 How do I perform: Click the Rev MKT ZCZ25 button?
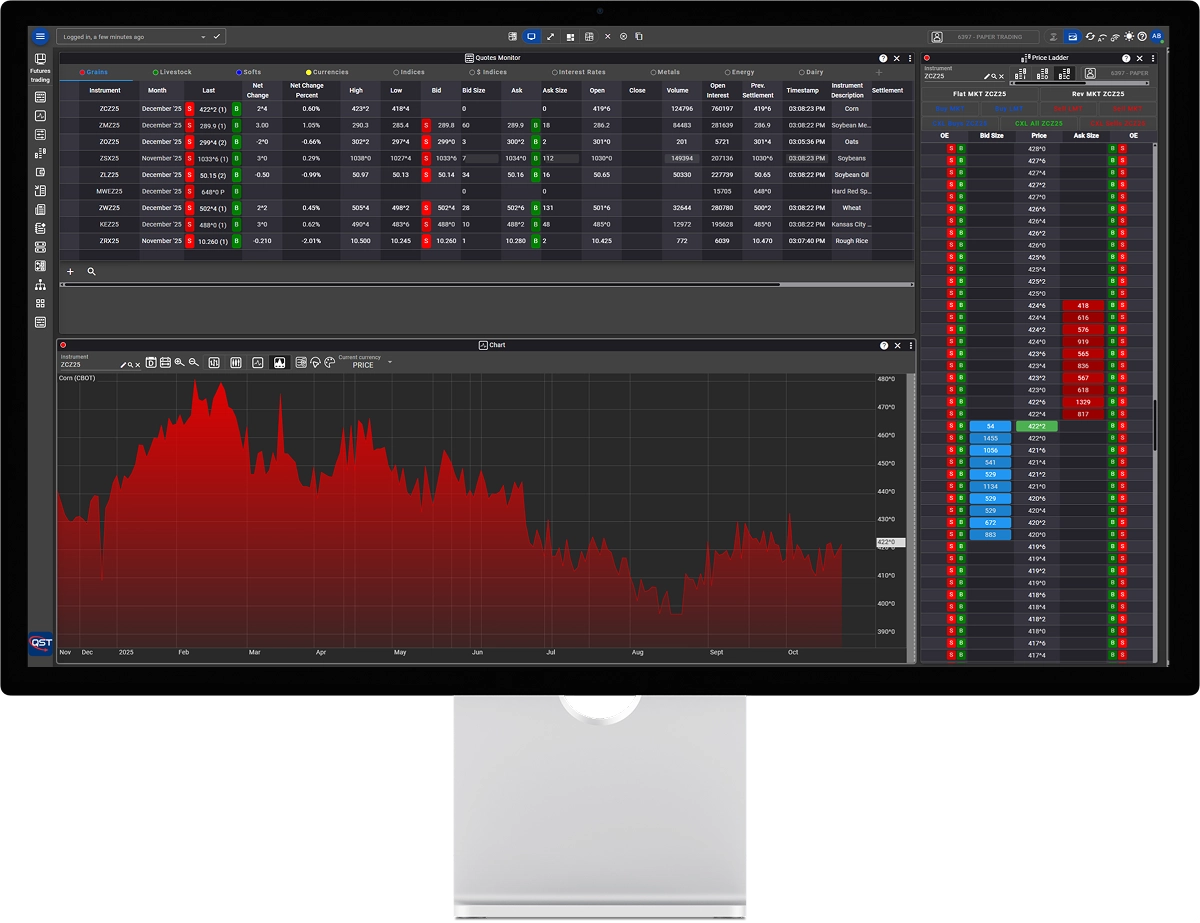[x=1097, y=94]
